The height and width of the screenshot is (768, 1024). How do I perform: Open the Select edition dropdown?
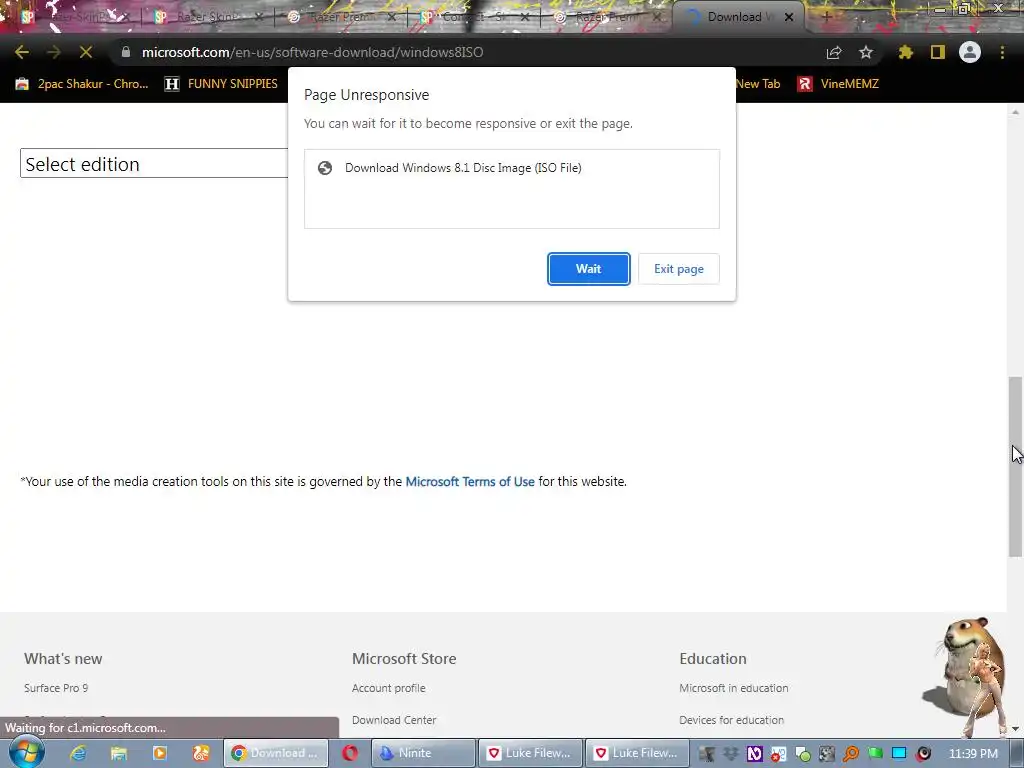click(154, 163)
